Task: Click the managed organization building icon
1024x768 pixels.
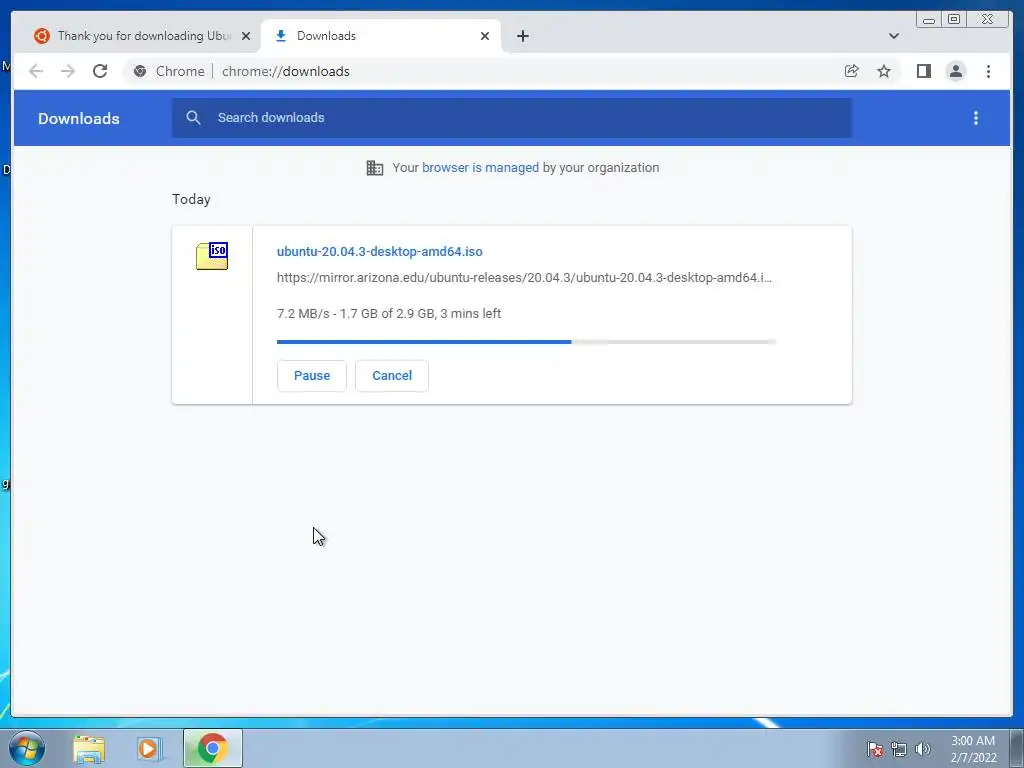Action: pyautogui.click(x=375, y=168)
